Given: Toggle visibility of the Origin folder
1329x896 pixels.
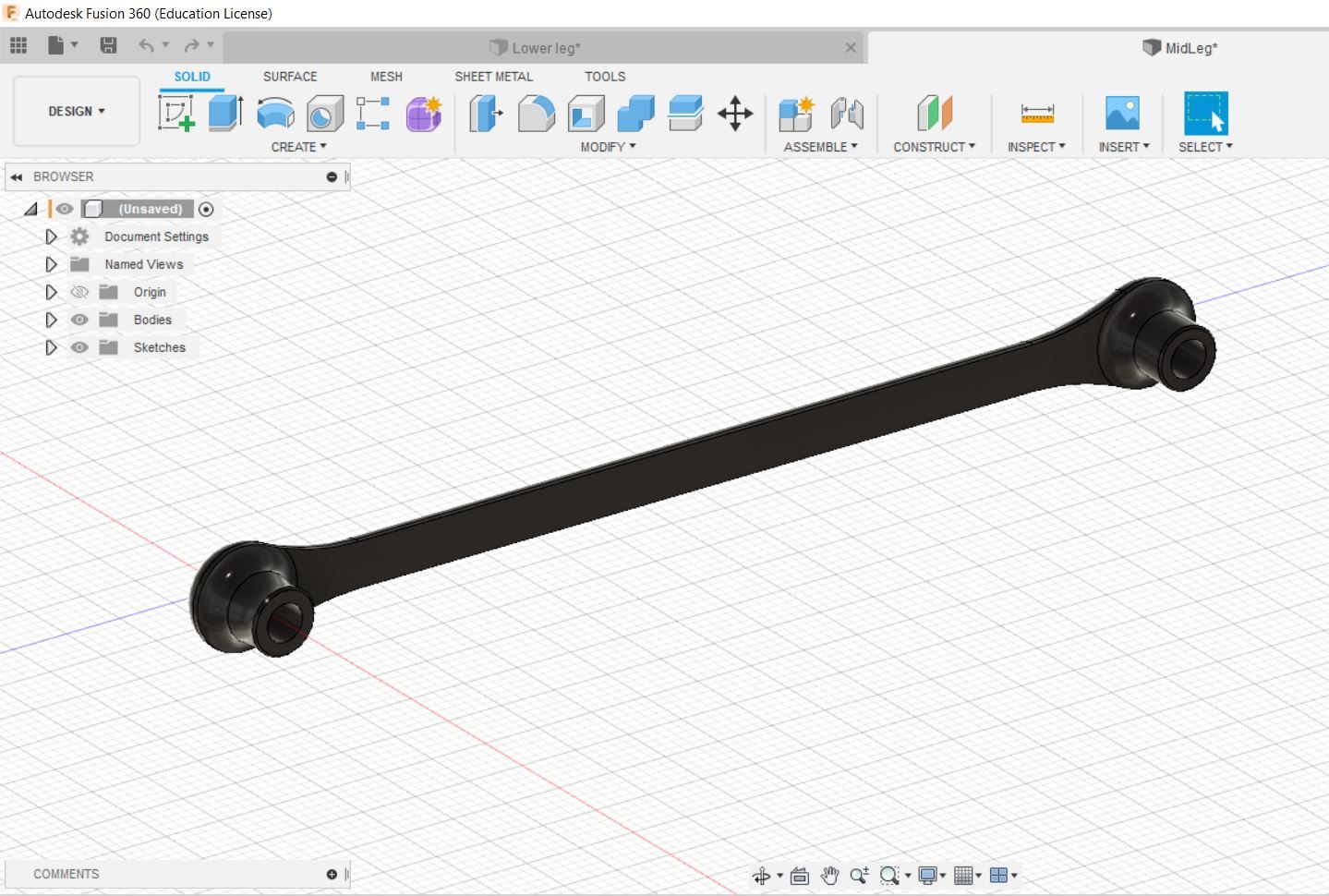Looking at the screenshot, I should [79, 292].
